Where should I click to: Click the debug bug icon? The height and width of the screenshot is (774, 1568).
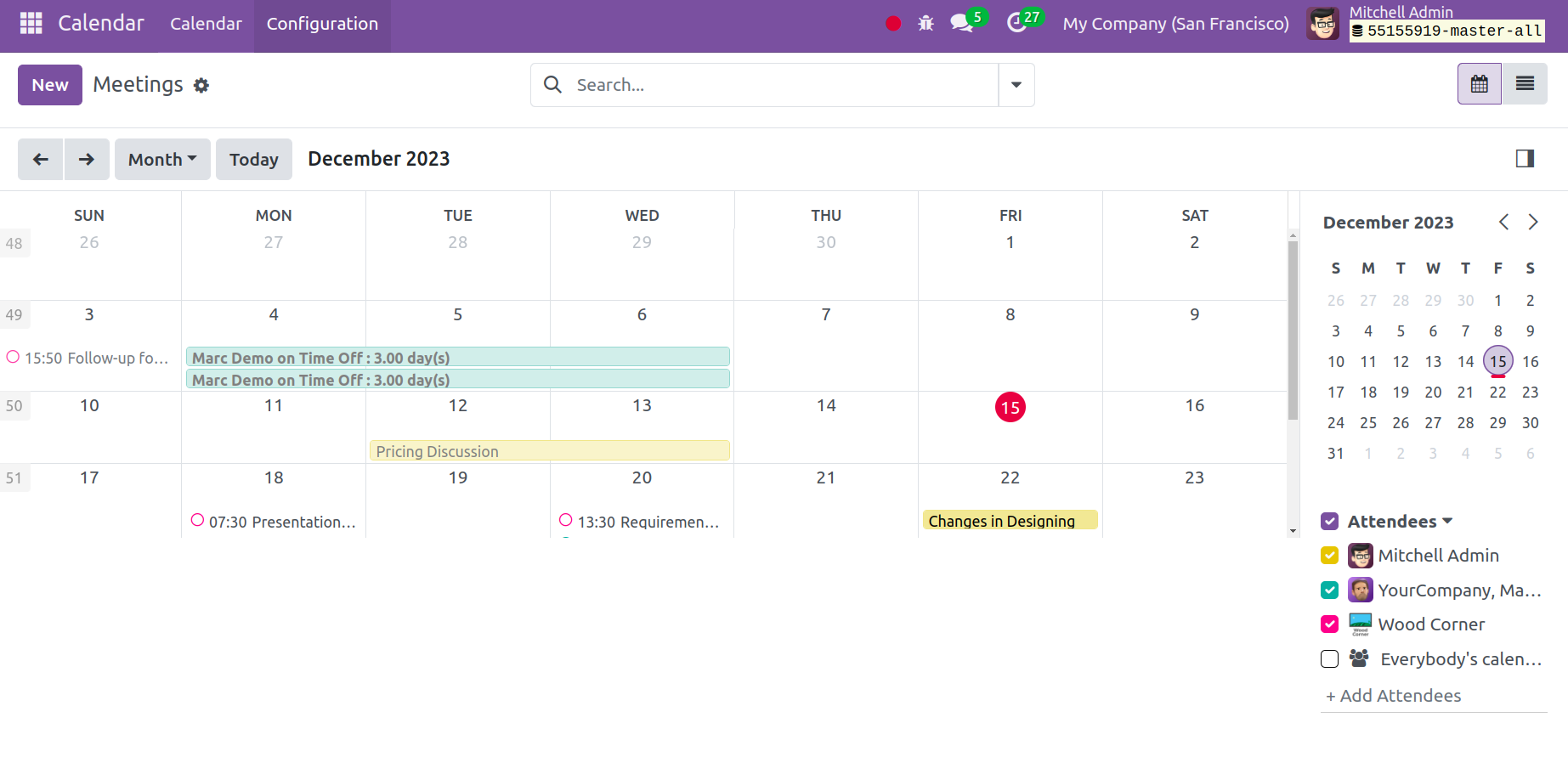pos(926,24)
